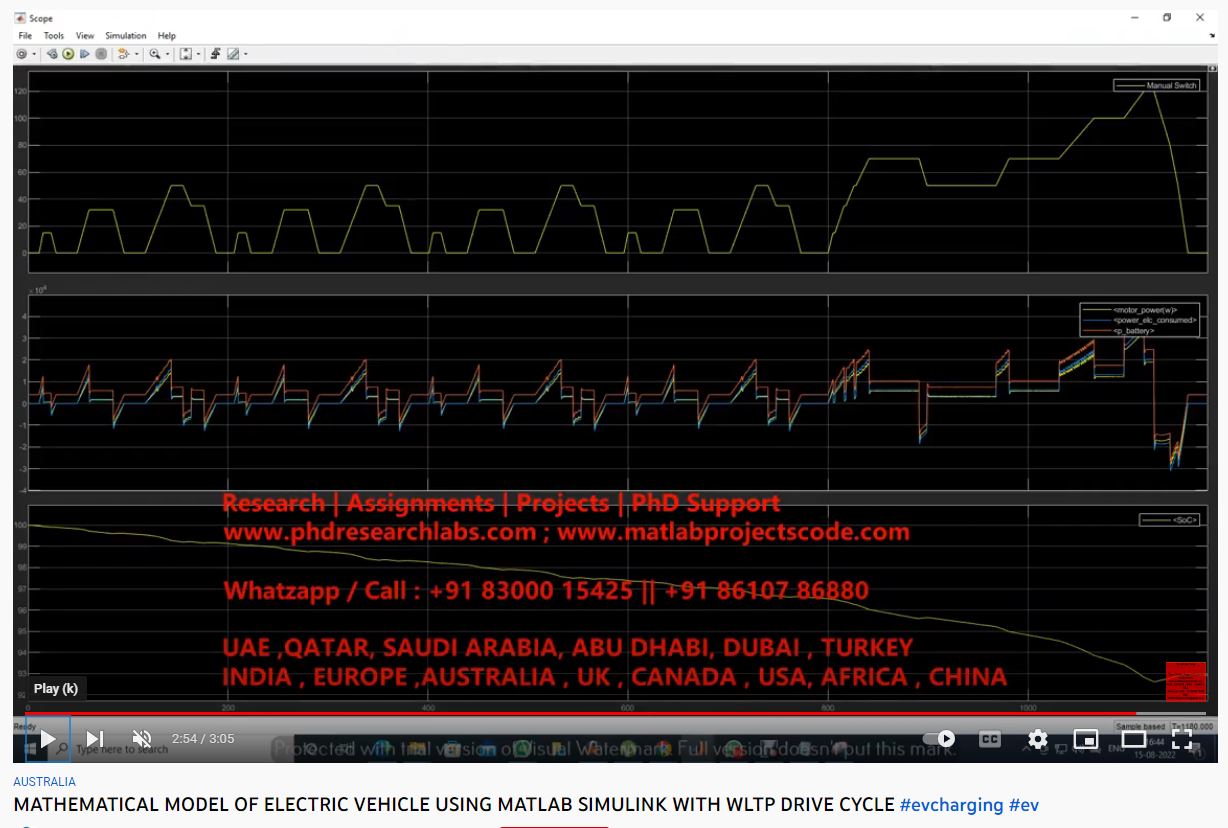Viewport: 1228px width, 828px height.
Task: Select the zoom magnifier tool
Action: pos(155,54)
